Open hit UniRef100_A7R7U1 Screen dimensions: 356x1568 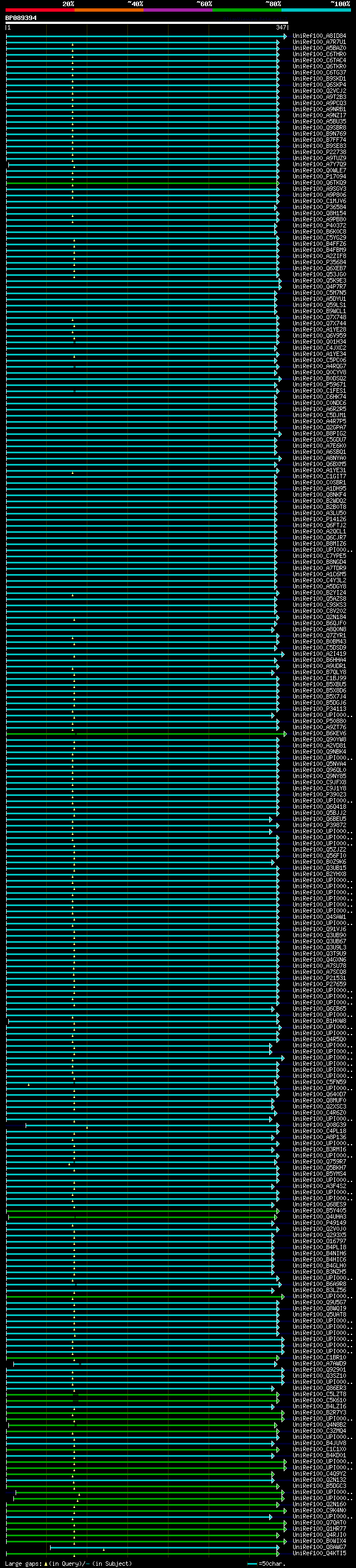[x=319, y=42]
